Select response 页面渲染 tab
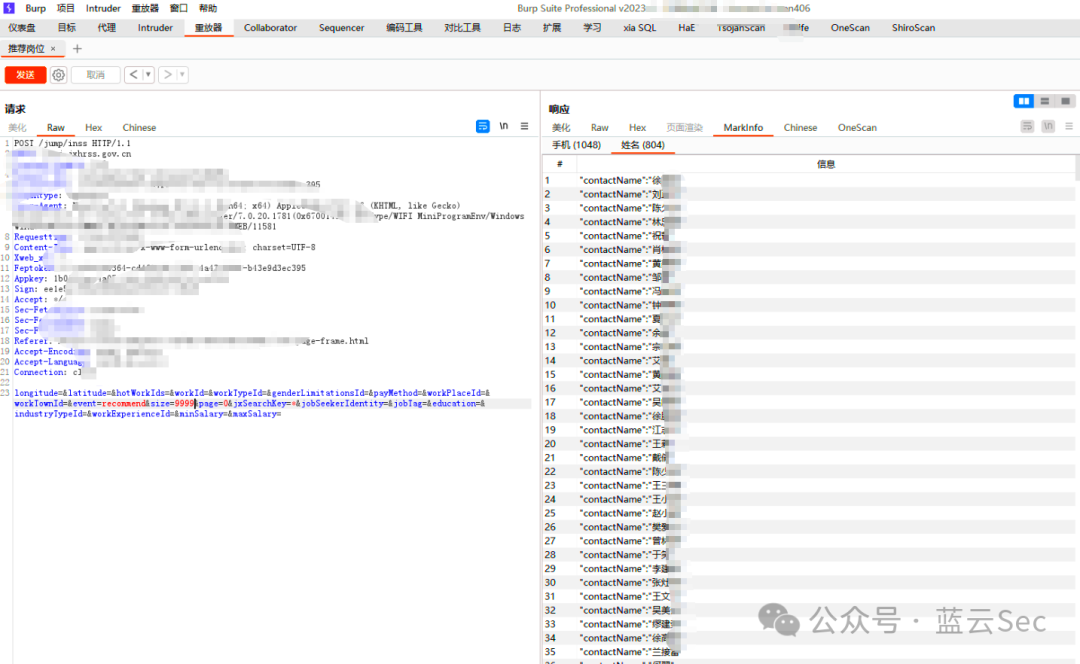The image size is (1080, 664). tap(684, 127)
